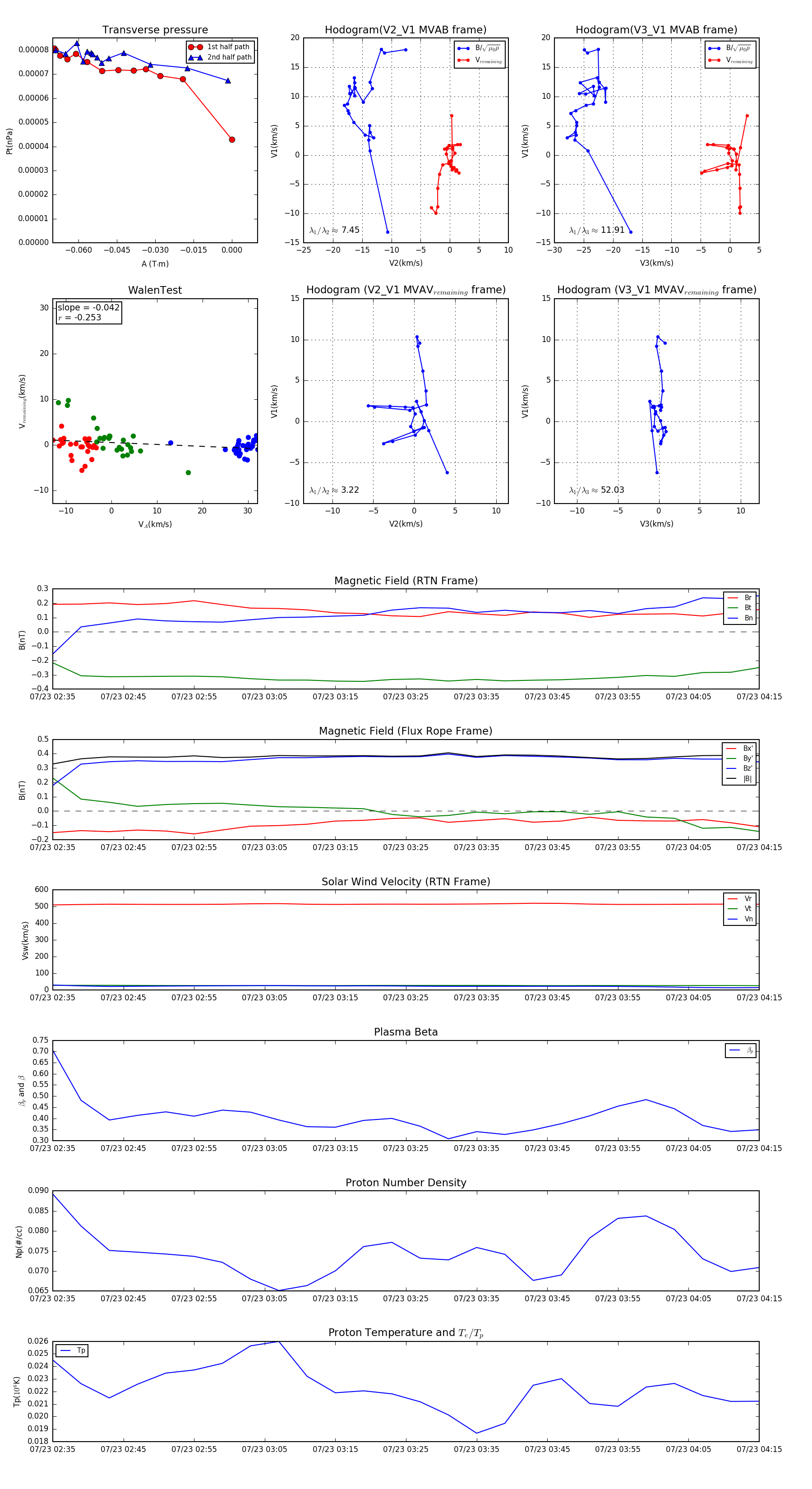
Task: Select the 'Solar Wind Velocity (RTN Frame)' title
Action: point(406,882)
